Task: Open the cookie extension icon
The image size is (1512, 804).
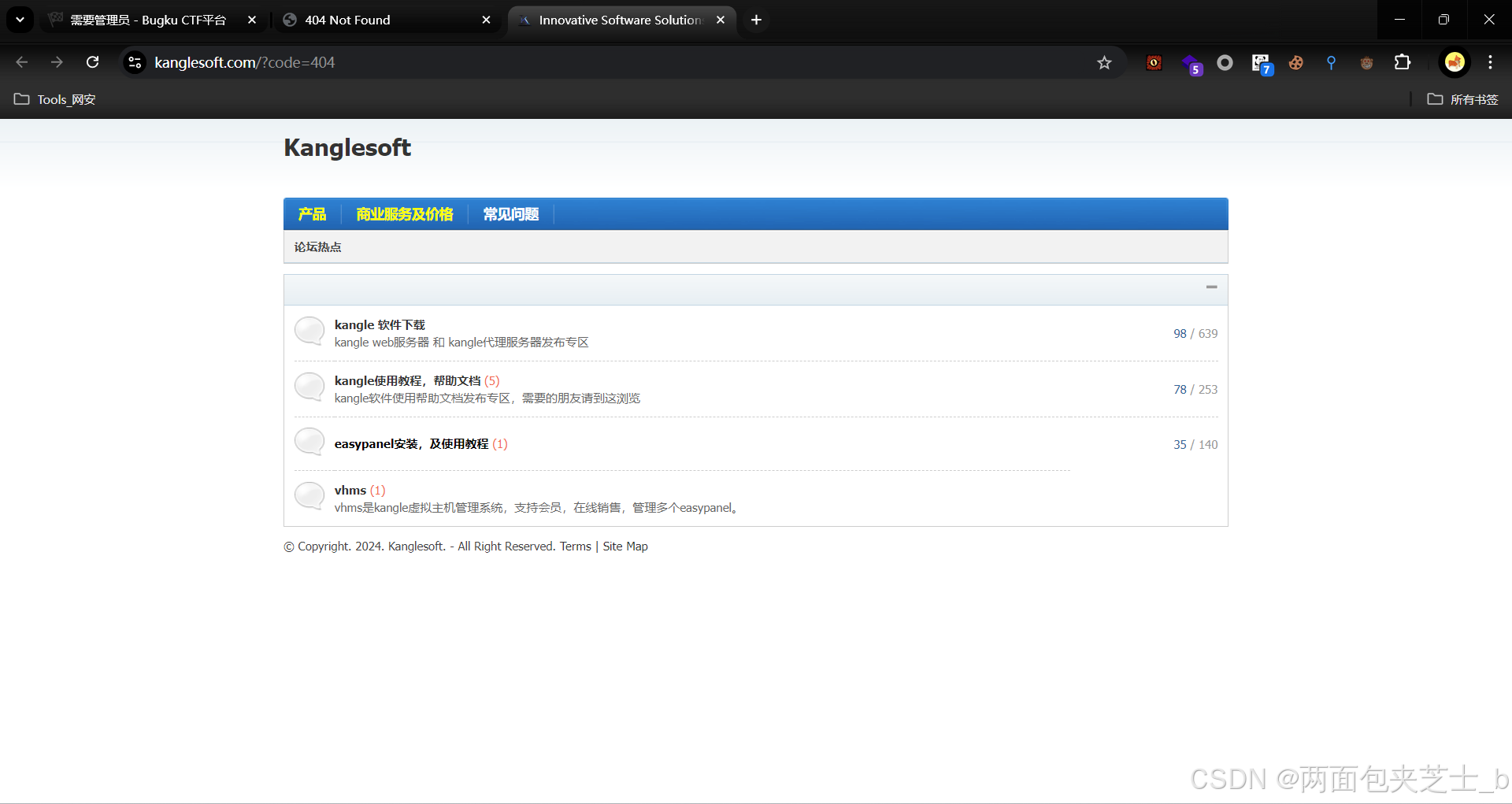Action: pos(1295,62)
